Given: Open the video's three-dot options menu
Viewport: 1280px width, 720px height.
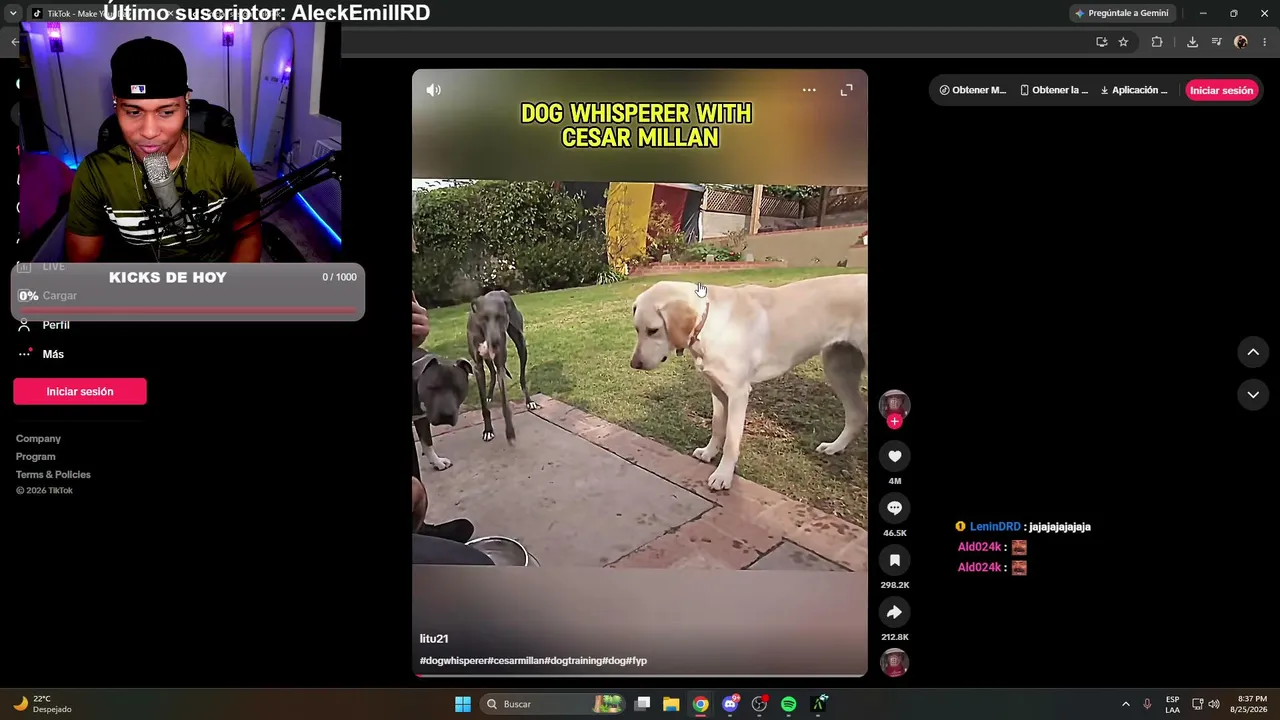Looking at the screenshot, I should [809, 90].
